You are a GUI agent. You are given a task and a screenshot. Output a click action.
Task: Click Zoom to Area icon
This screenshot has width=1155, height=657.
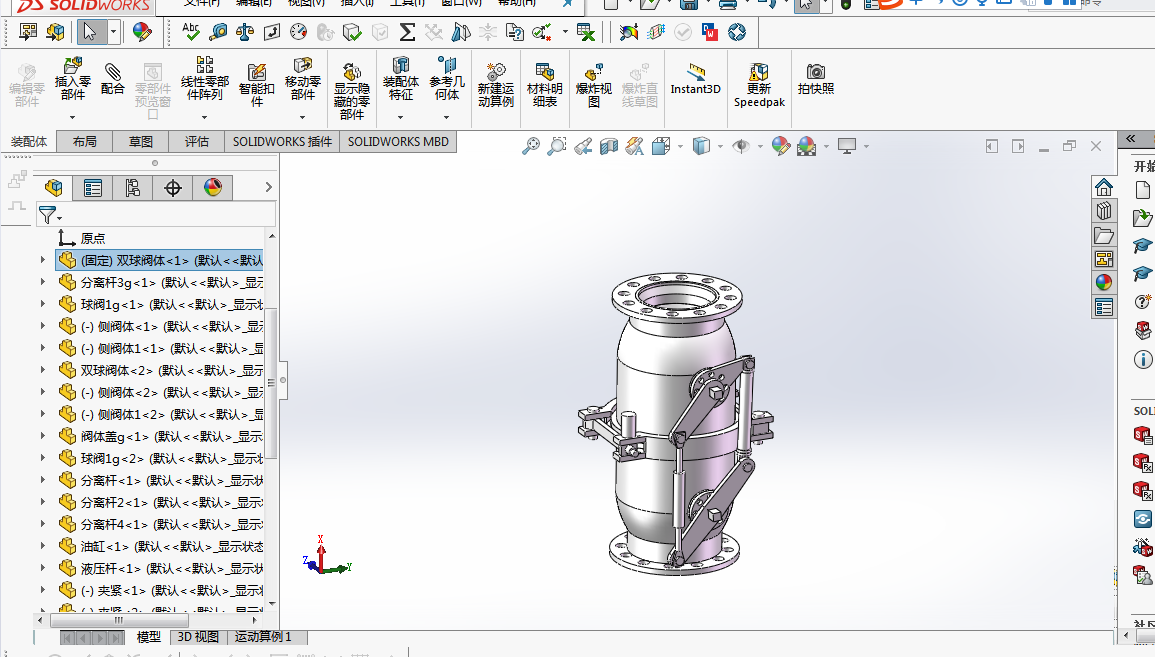[557, 146]
